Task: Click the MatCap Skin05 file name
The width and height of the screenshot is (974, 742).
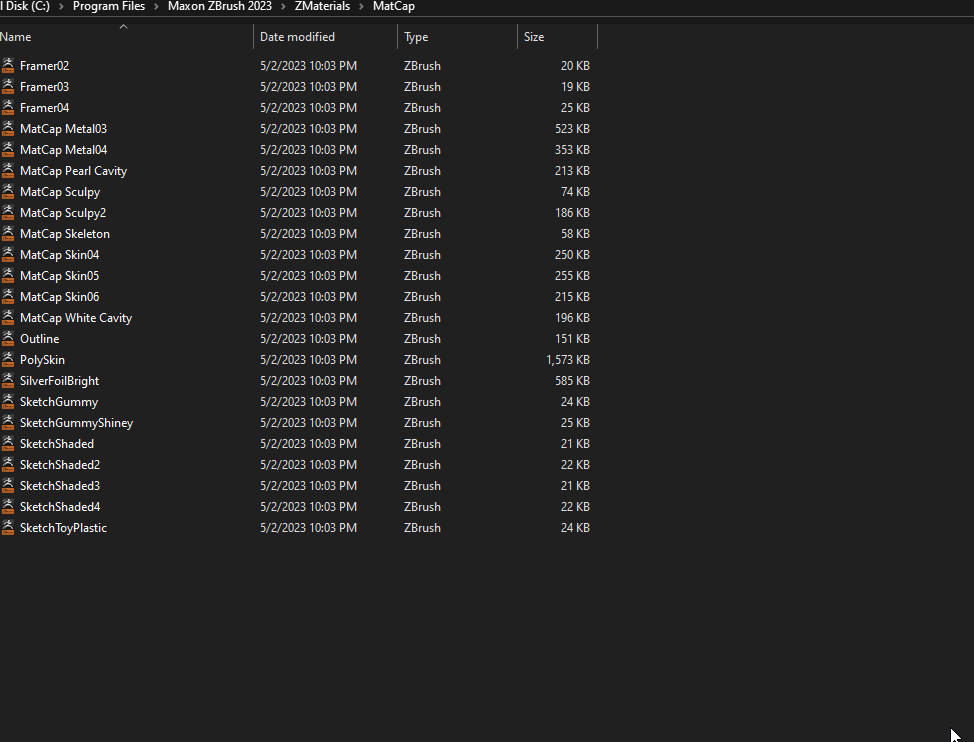Action: (59, 276)
